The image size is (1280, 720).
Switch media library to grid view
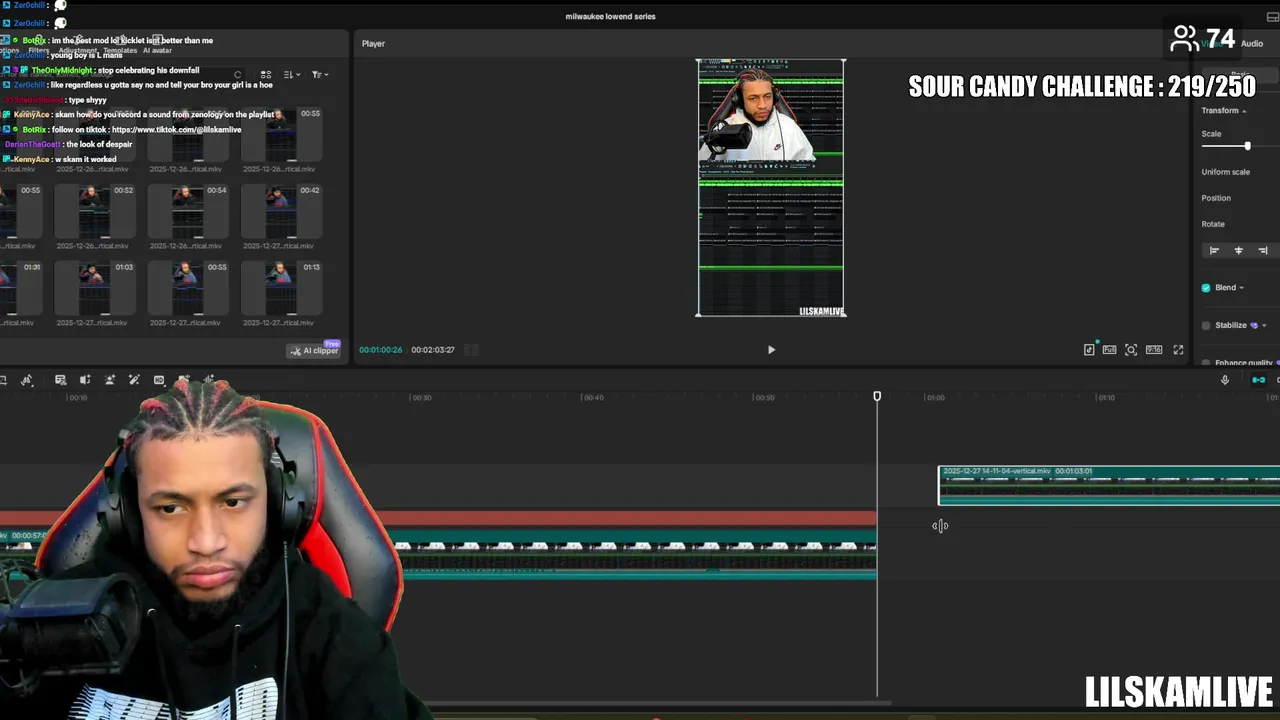(266, 75)
